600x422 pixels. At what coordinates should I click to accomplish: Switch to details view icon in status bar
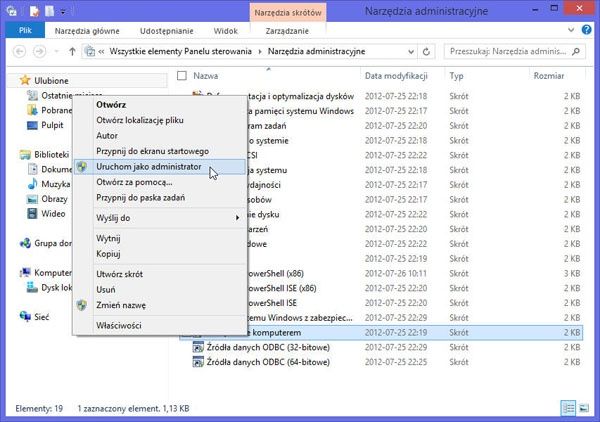(569, 408)
